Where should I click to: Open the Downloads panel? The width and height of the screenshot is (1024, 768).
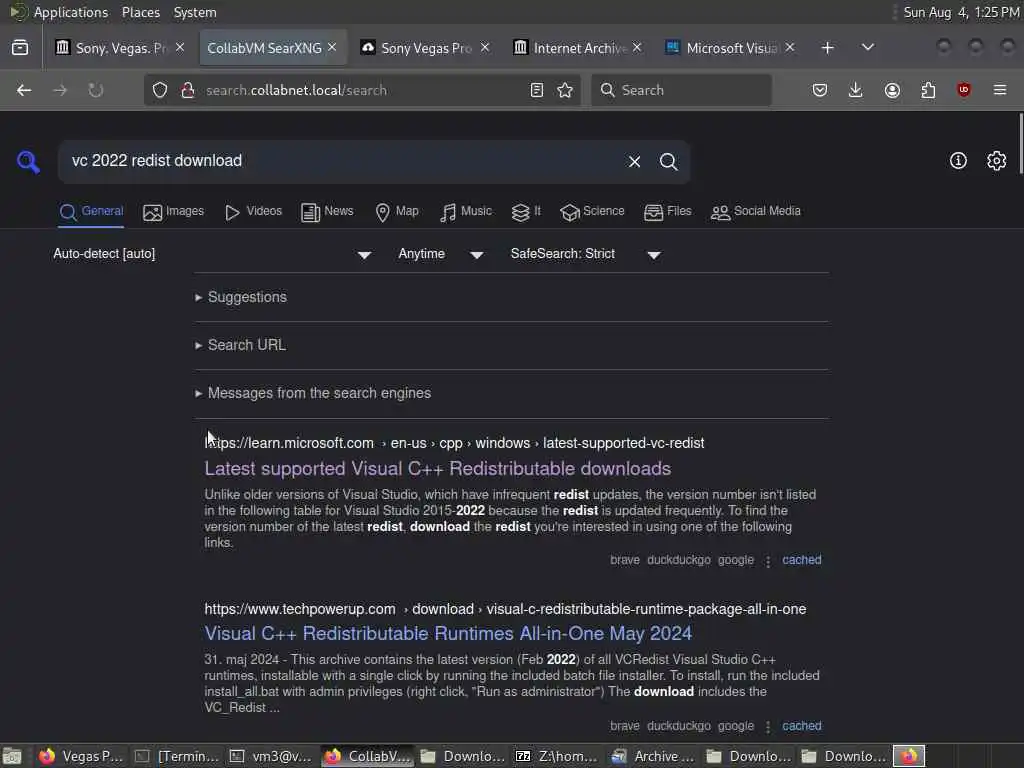(x=856, y=90)
